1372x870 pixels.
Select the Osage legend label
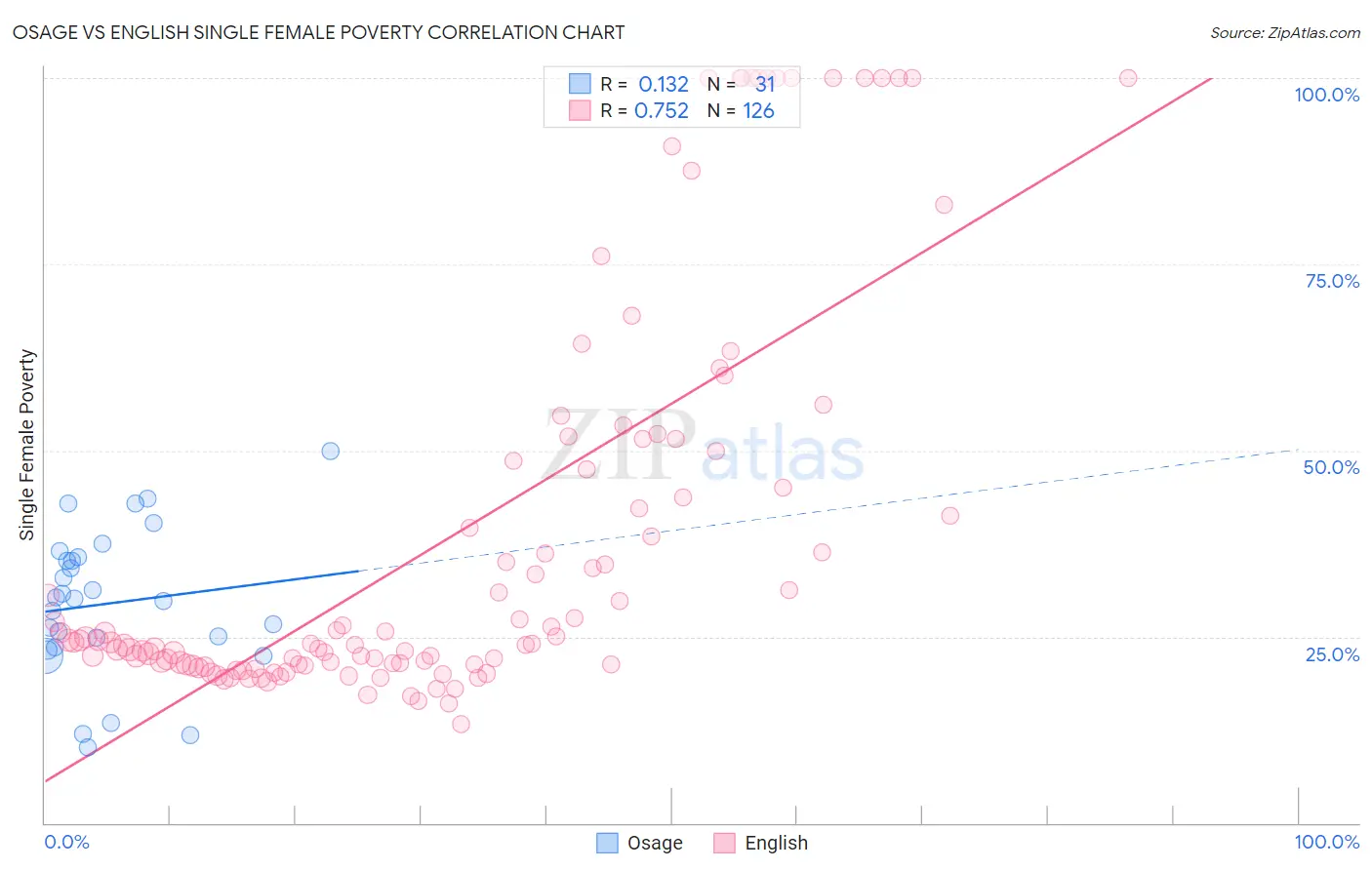(655, 843)
